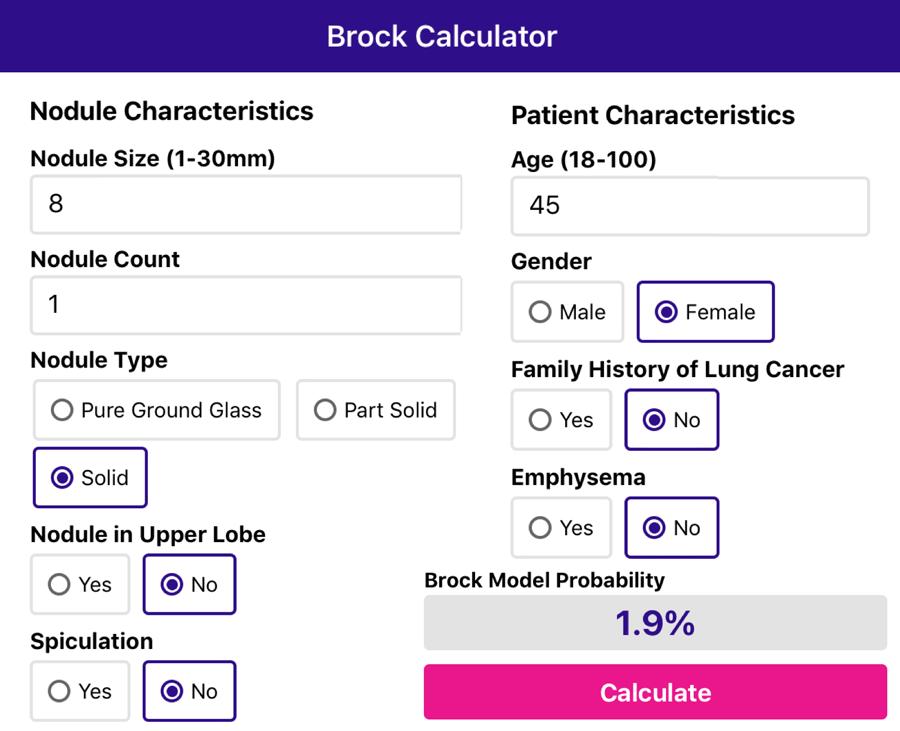Choose Solid nodule type option

[90, 478]
